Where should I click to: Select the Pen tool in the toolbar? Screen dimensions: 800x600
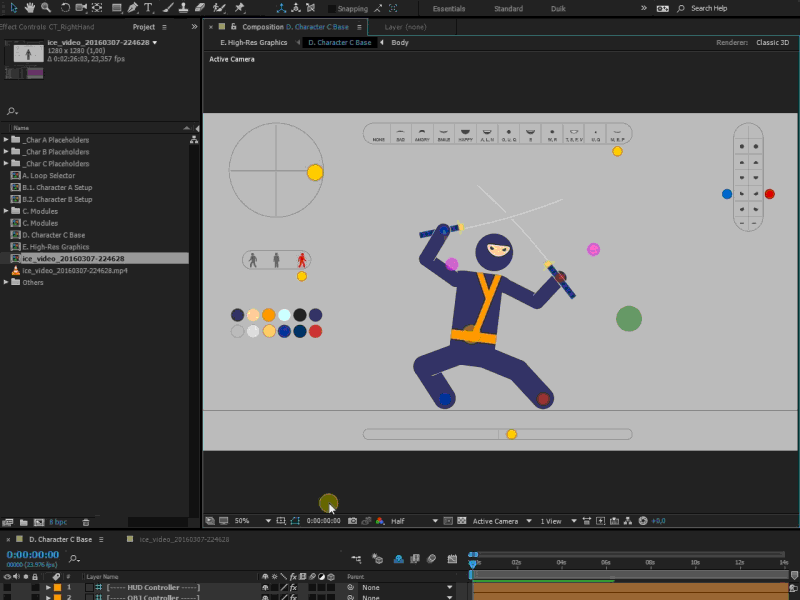tap(132, 8)
